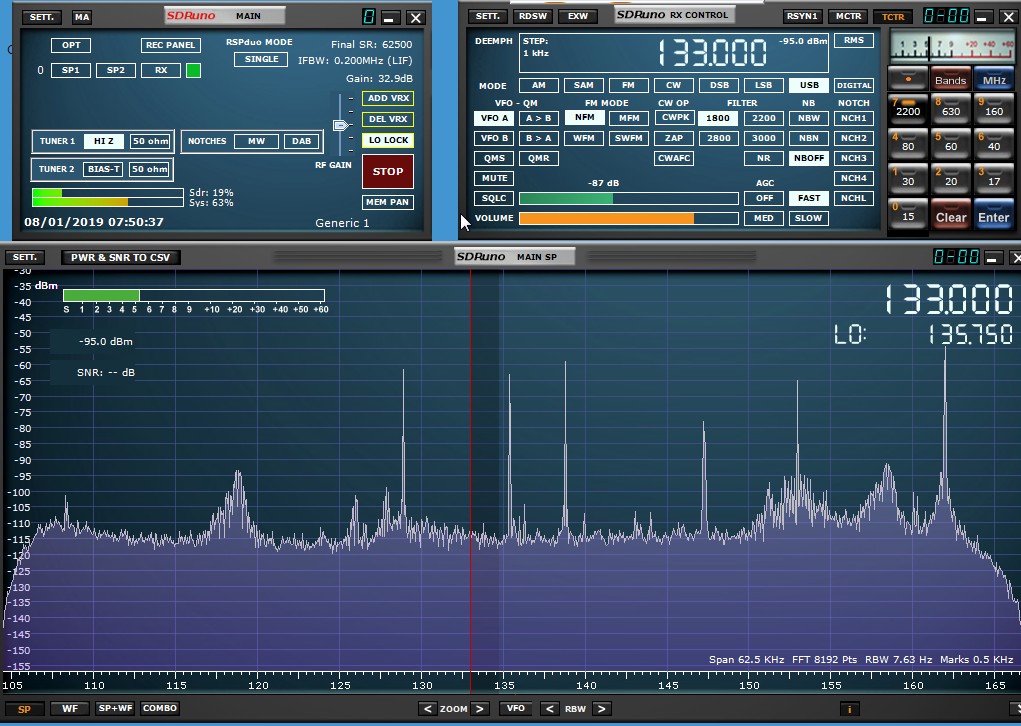The image size is (1021, 726).
Task: Toggle the MW notch filter
Action: tap(257, 141)
